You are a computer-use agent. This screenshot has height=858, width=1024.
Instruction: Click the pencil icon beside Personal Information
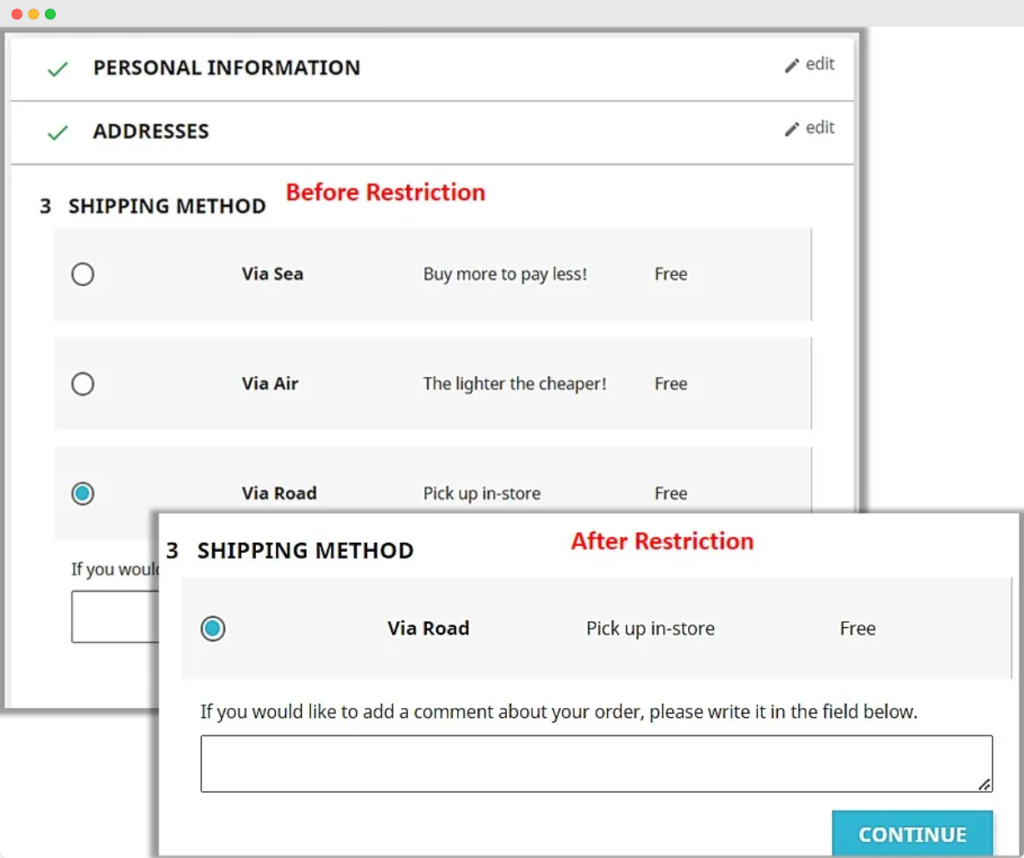click(792, 65)
